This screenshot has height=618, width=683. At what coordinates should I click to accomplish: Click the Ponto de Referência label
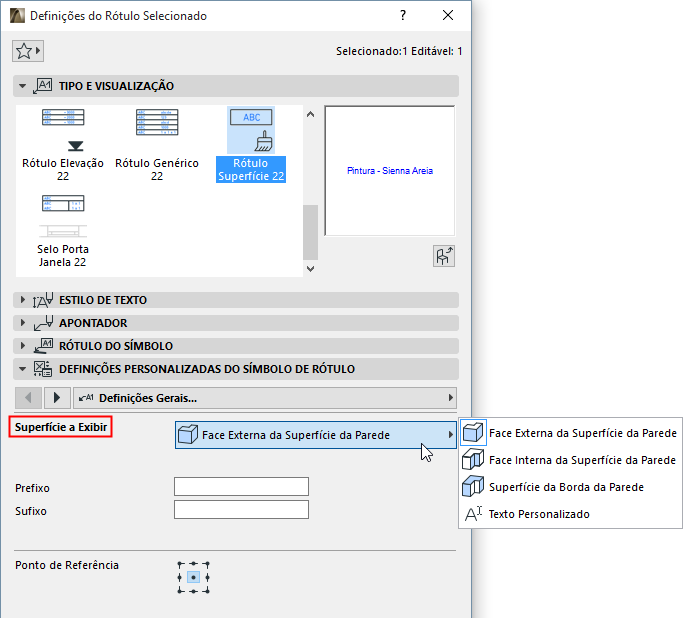[x=67, y=565]
